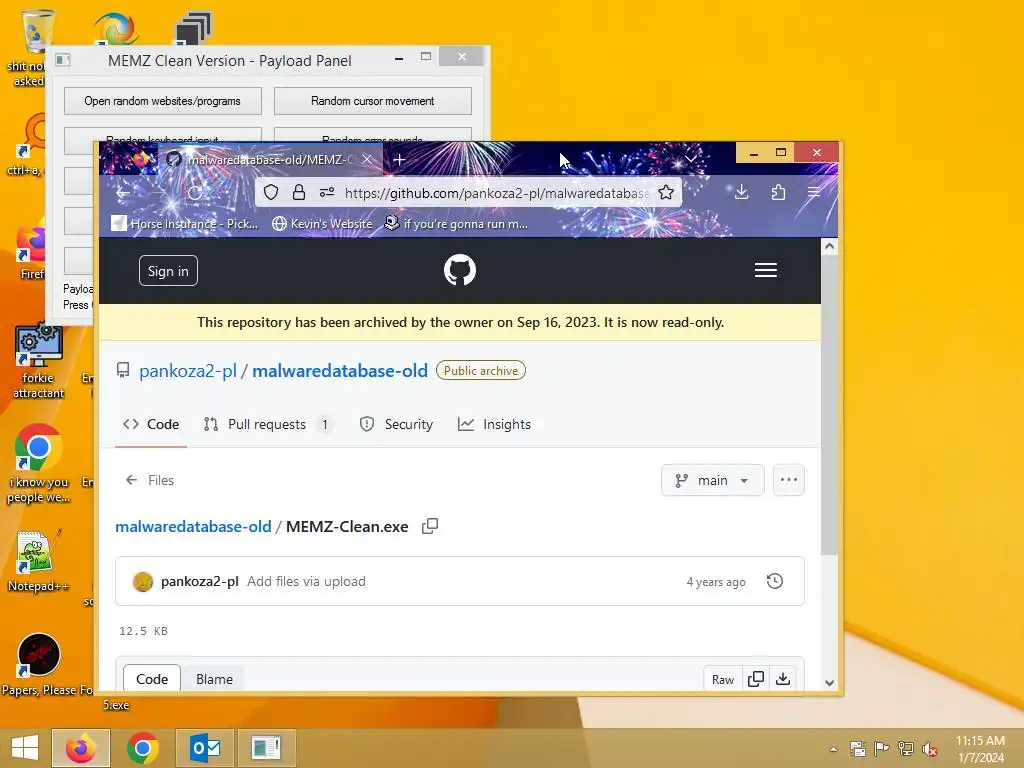
Task: Open the more file actions ellipsis button
Action: (789, 480)
